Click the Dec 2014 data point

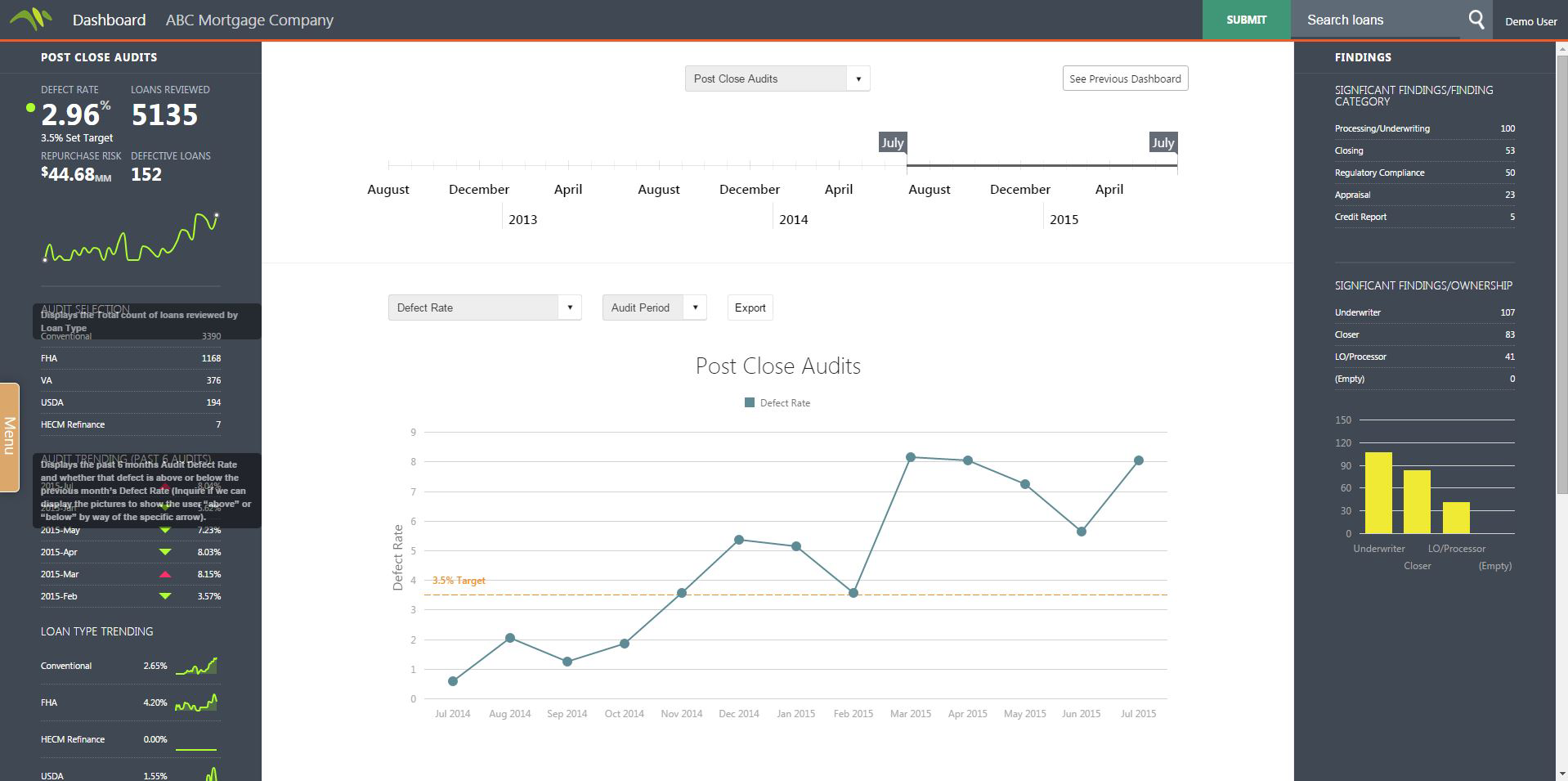[739, 540]
